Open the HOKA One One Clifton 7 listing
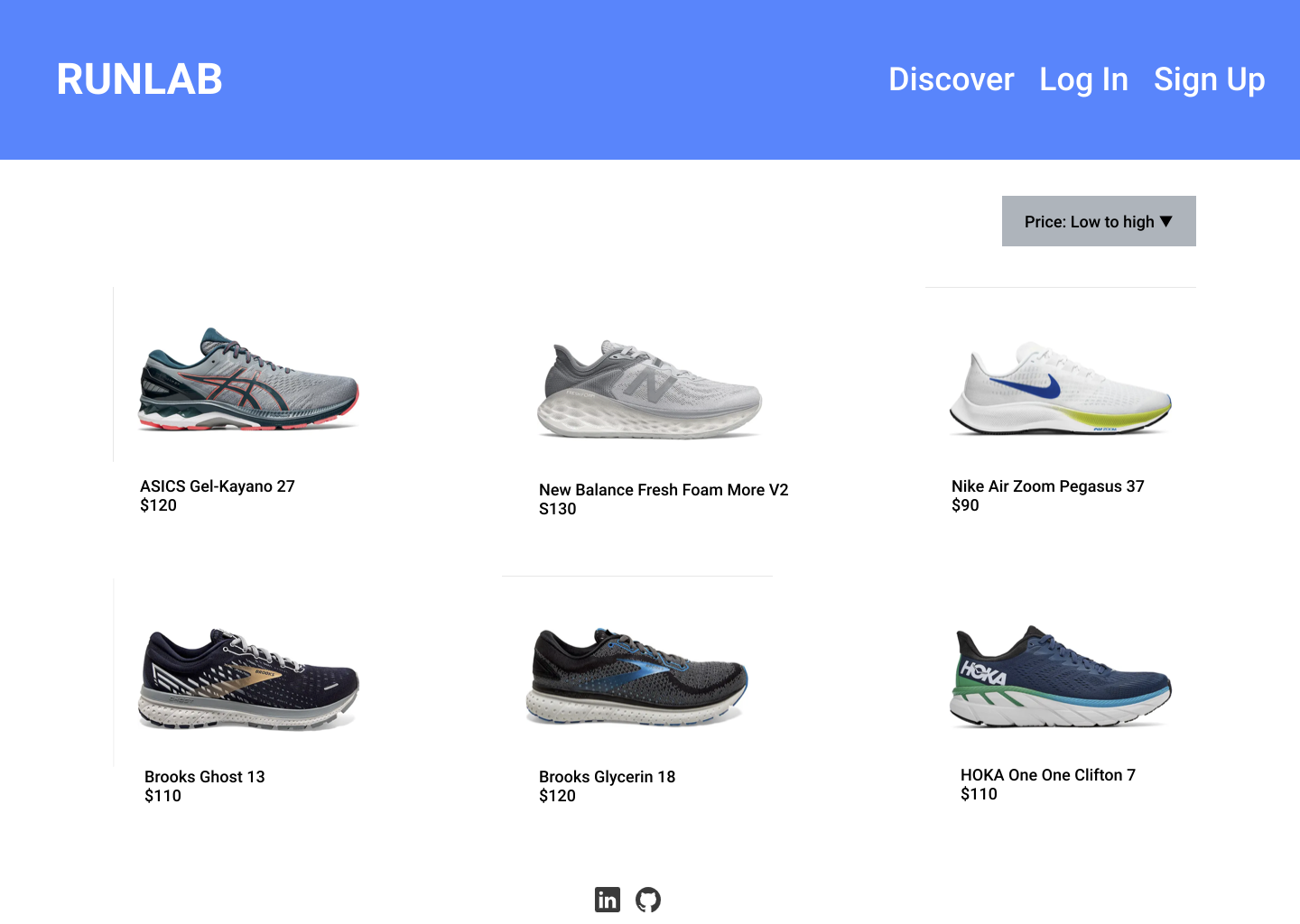This screenshot has height=924, width=1300. click(1047, 774)
